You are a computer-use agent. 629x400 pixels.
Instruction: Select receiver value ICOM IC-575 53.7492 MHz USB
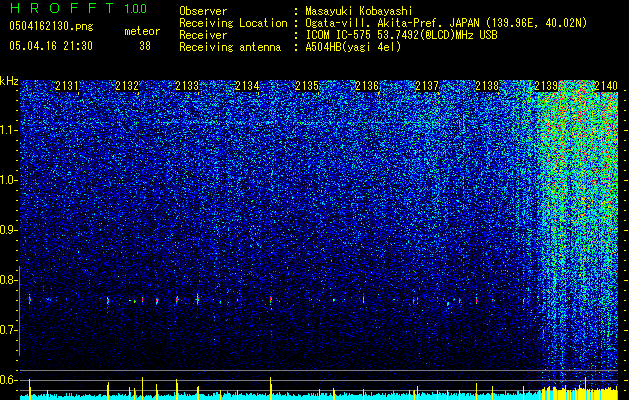pos(401,35)
